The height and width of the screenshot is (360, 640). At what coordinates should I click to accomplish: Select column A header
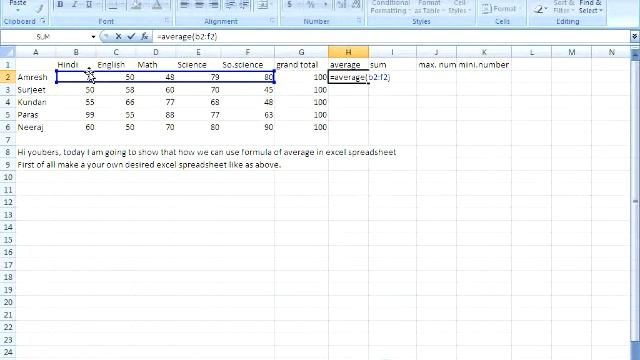[x=36, y=52]
